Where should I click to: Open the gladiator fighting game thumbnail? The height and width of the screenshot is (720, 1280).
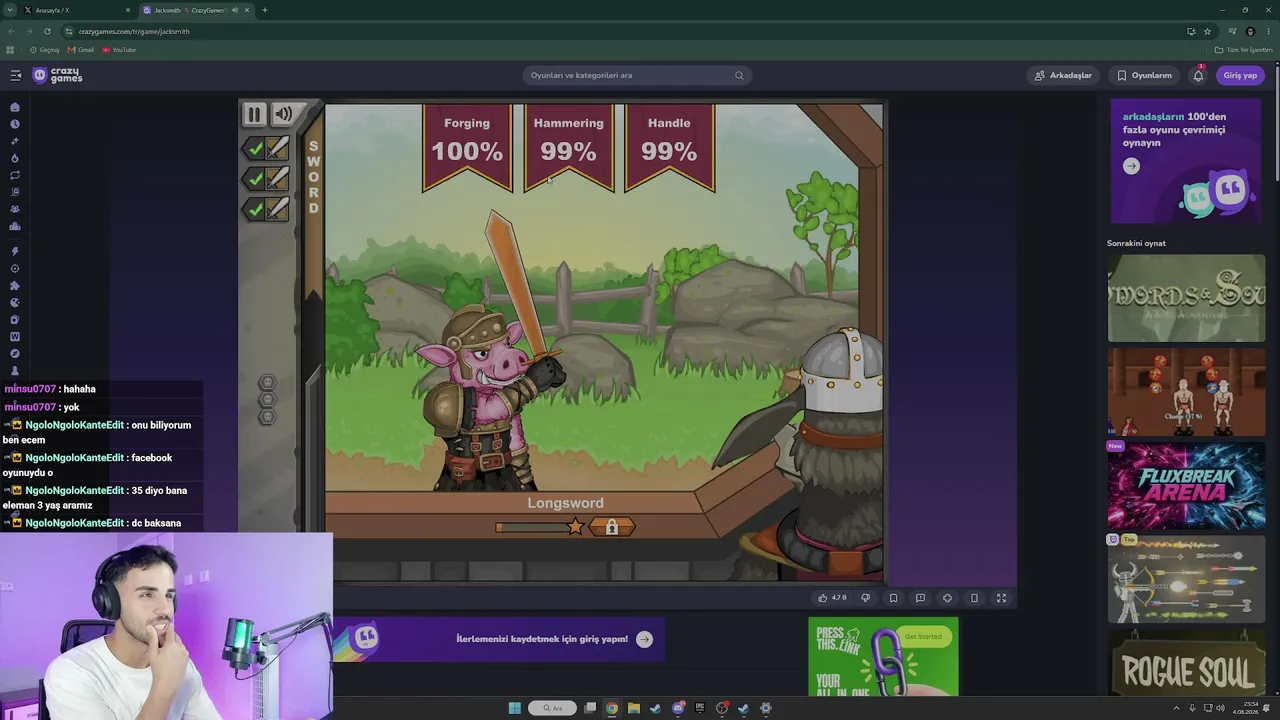pyautogui.click(x=1186, y=392)
